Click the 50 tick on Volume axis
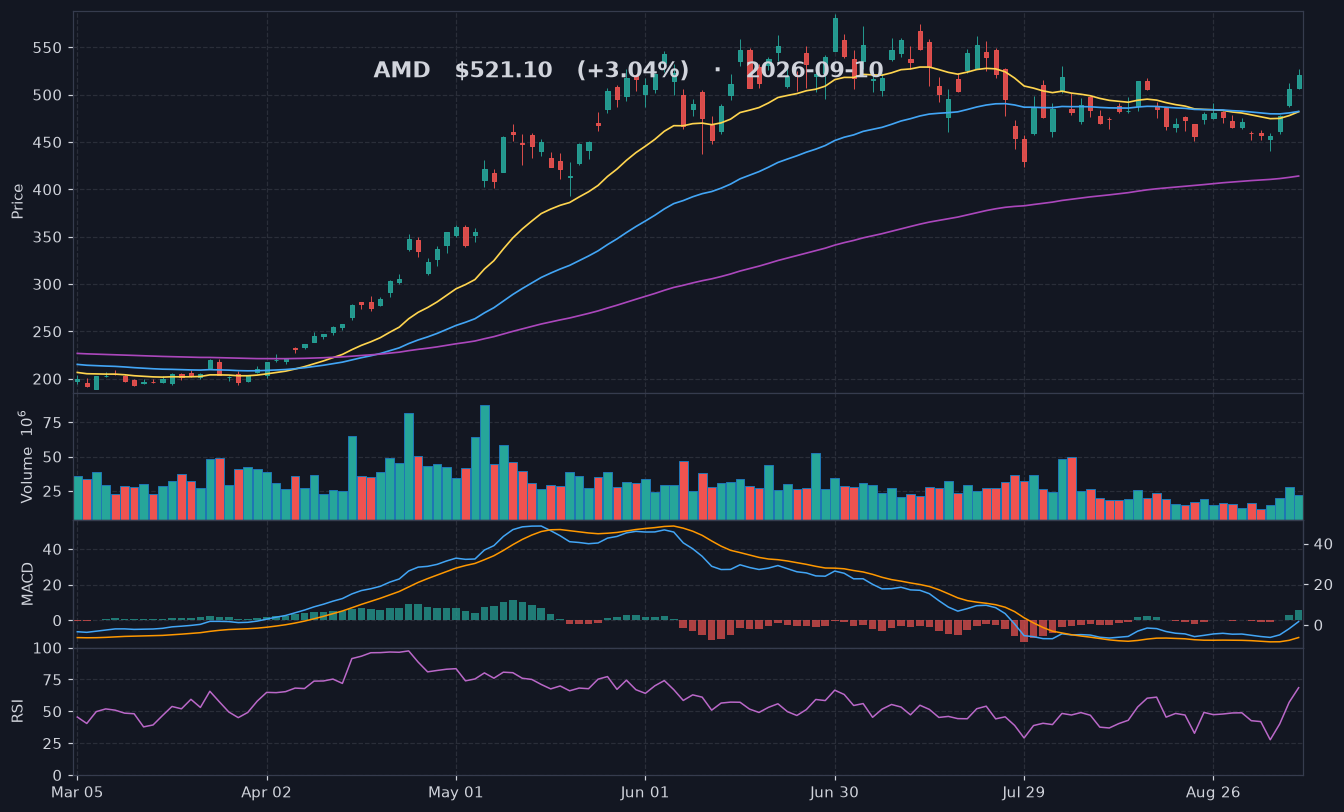This screenshot has width=1344, height=812. click(x=55, y=458)
